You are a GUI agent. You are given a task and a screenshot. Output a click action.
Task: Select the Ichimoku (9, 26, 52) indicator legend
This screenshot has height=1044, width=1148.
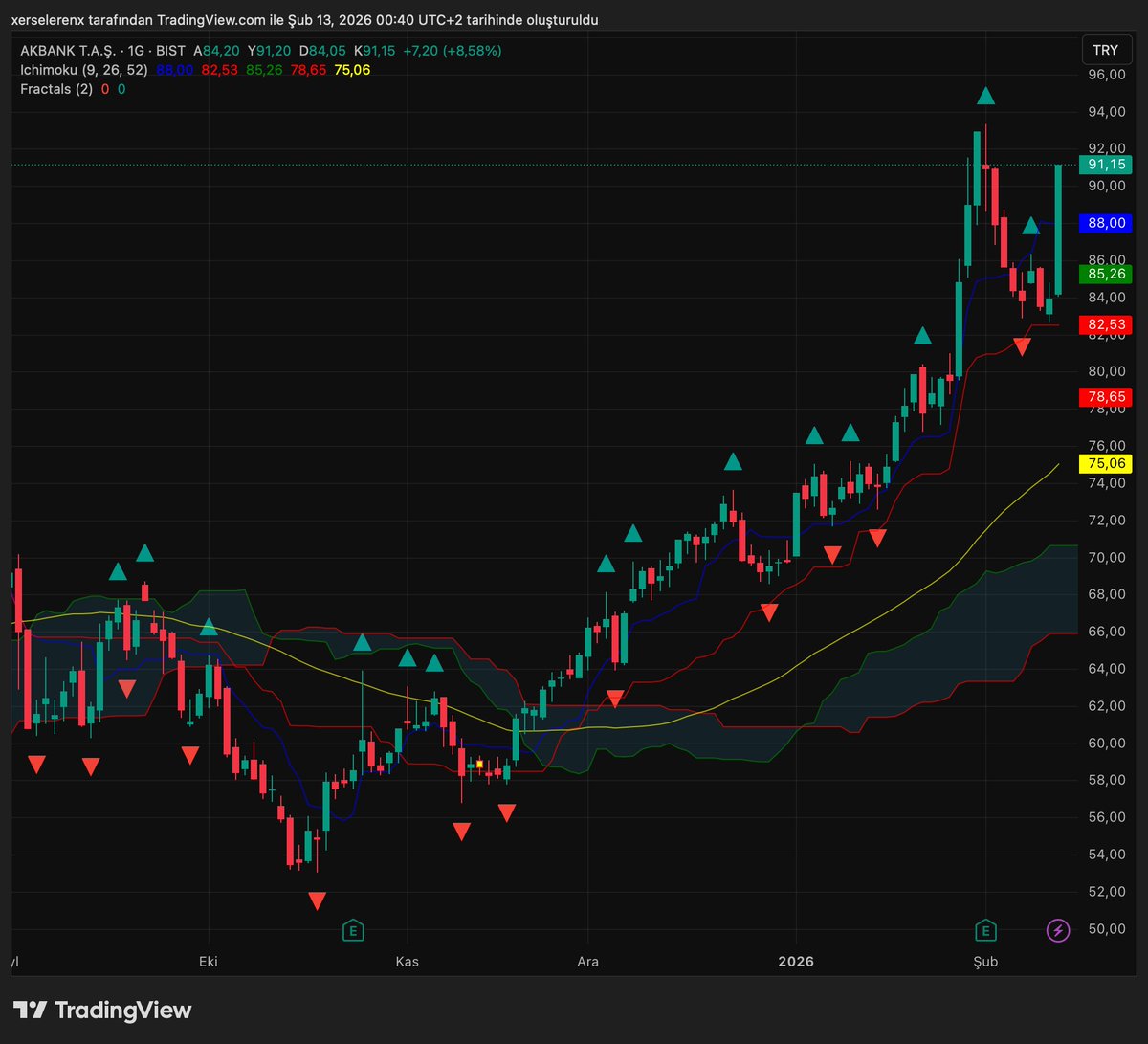(x=82, y=70)
